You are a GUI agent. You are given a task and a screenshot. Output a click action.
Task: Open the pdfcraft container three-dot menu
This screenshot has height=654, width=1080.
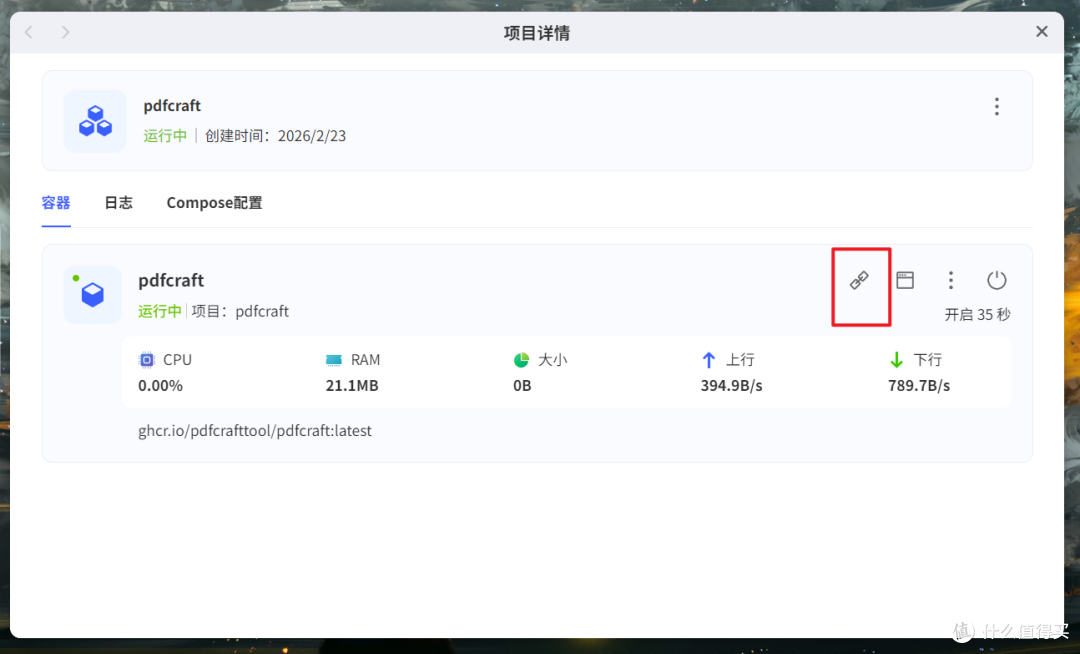(x=951, y=280)
